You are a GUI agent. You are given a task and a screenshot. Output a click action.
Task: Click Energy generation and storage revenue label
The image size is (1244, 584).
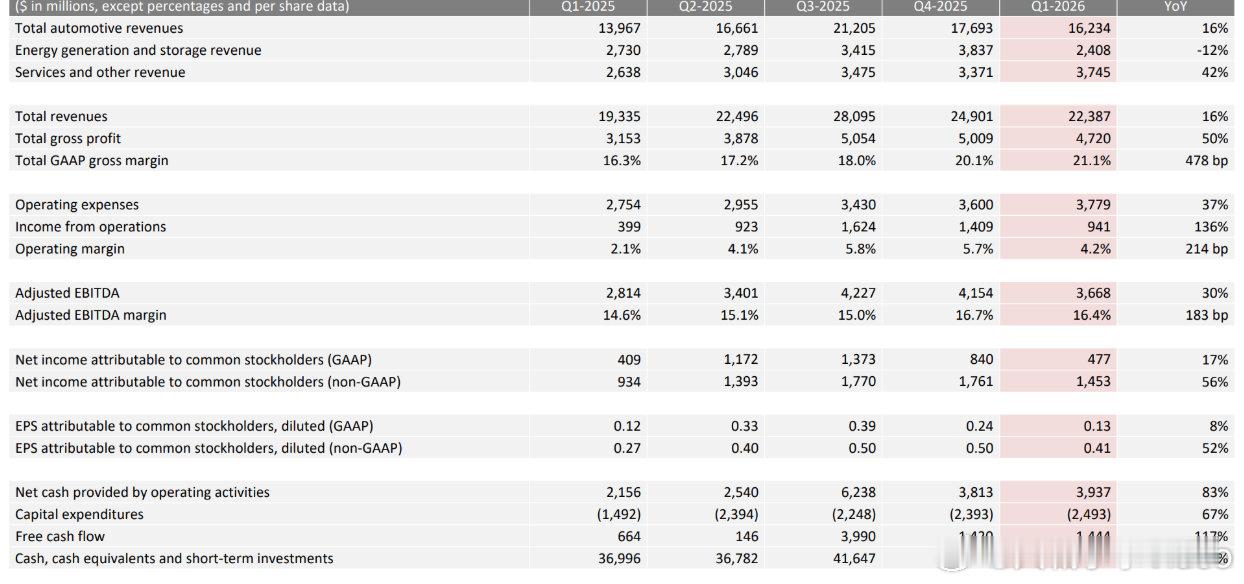tap(138, 51)
